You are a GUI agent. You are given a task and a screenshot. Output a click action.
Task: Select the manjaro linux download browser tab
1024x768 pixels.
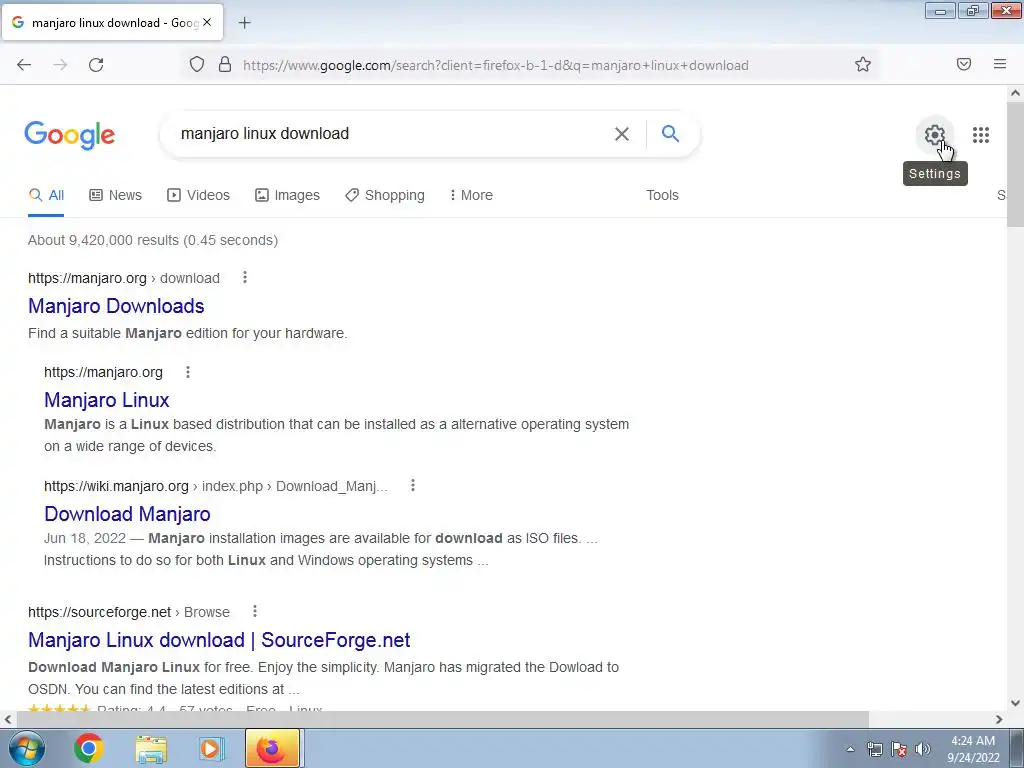tap(112, 22)
